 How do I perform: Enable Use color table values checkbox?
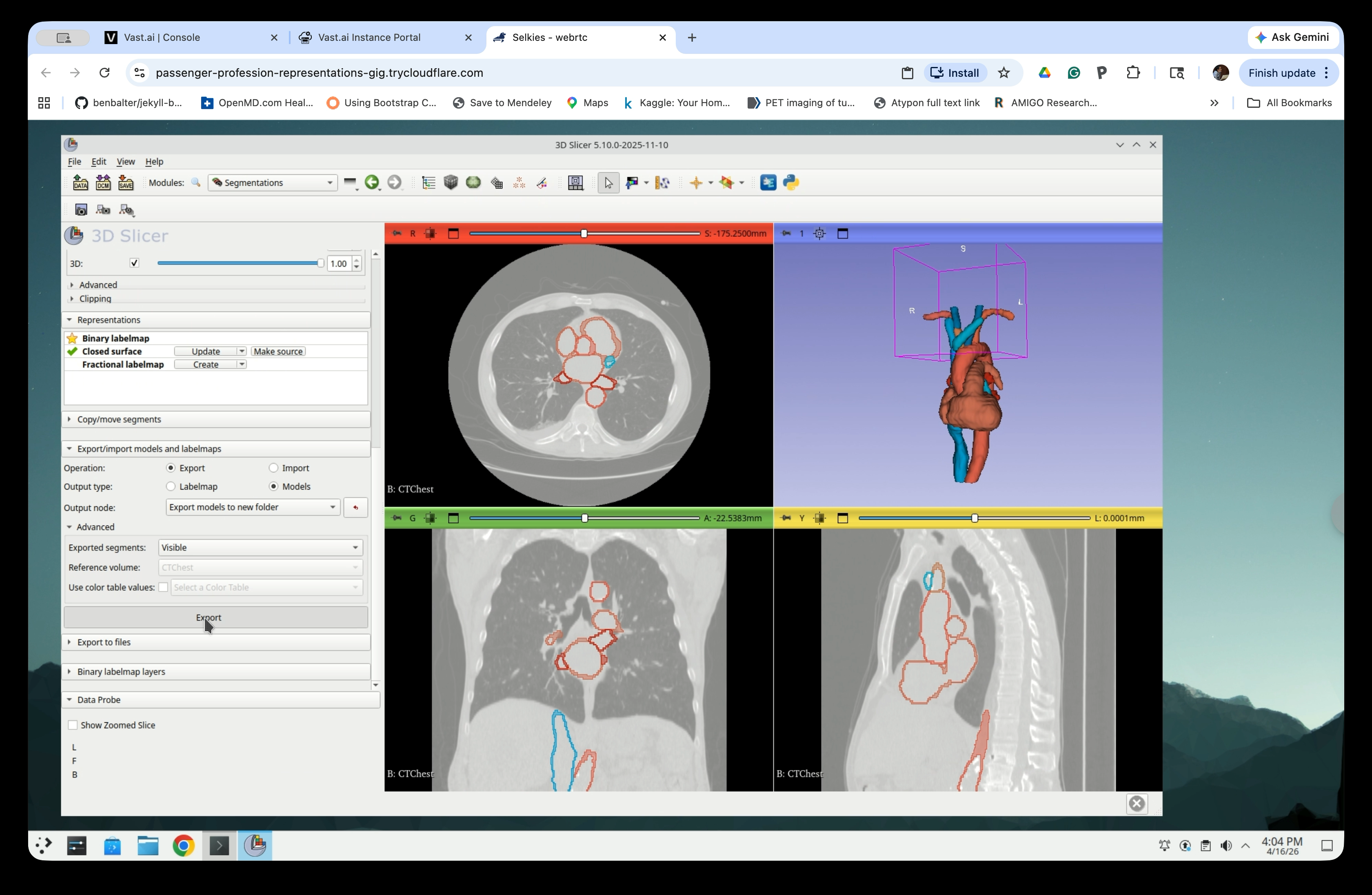click(x=163, y=587)
